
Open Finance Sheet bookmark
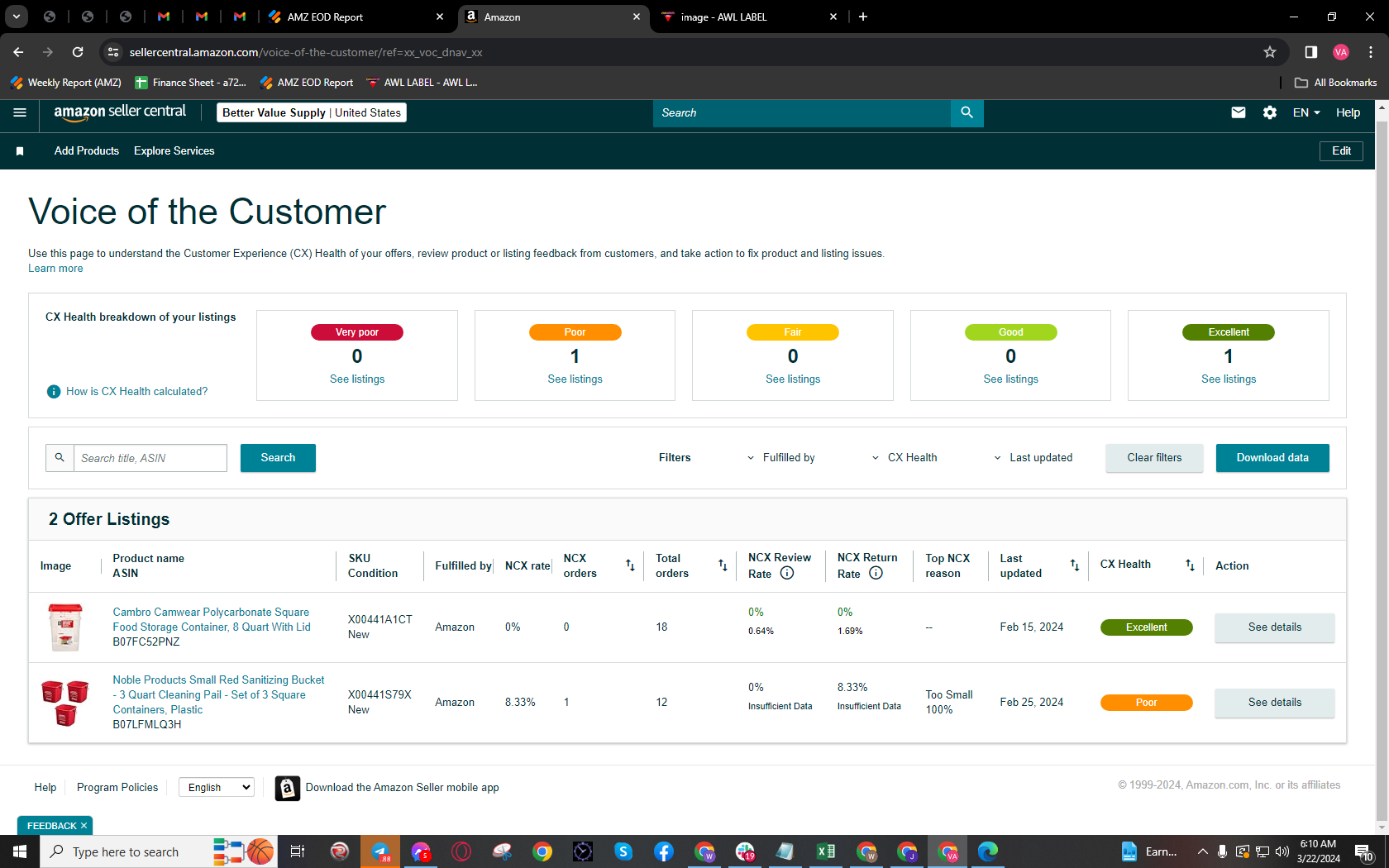click(x=190, y=83)
